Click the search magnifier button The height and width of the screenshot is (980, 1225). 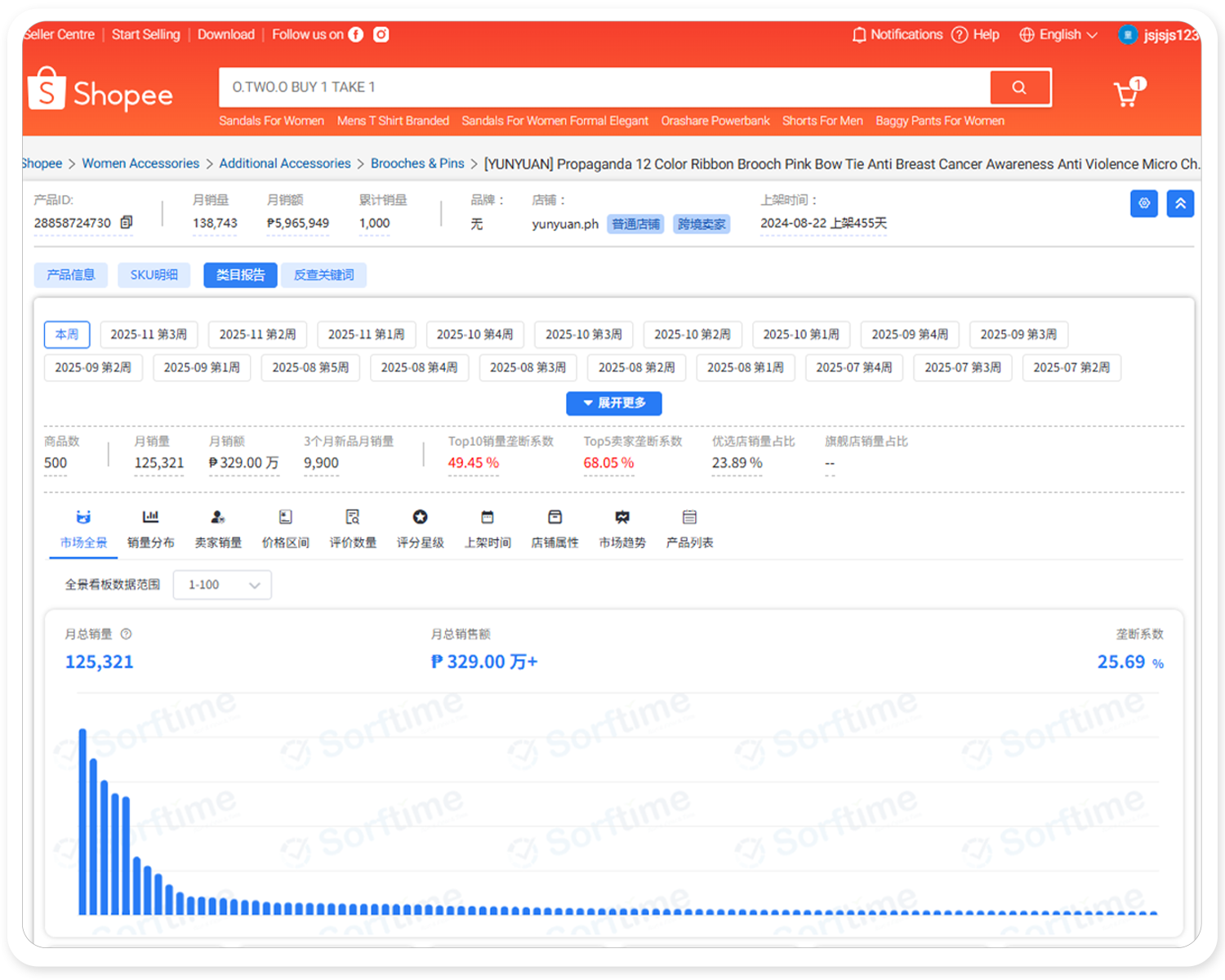[1019, 87]
